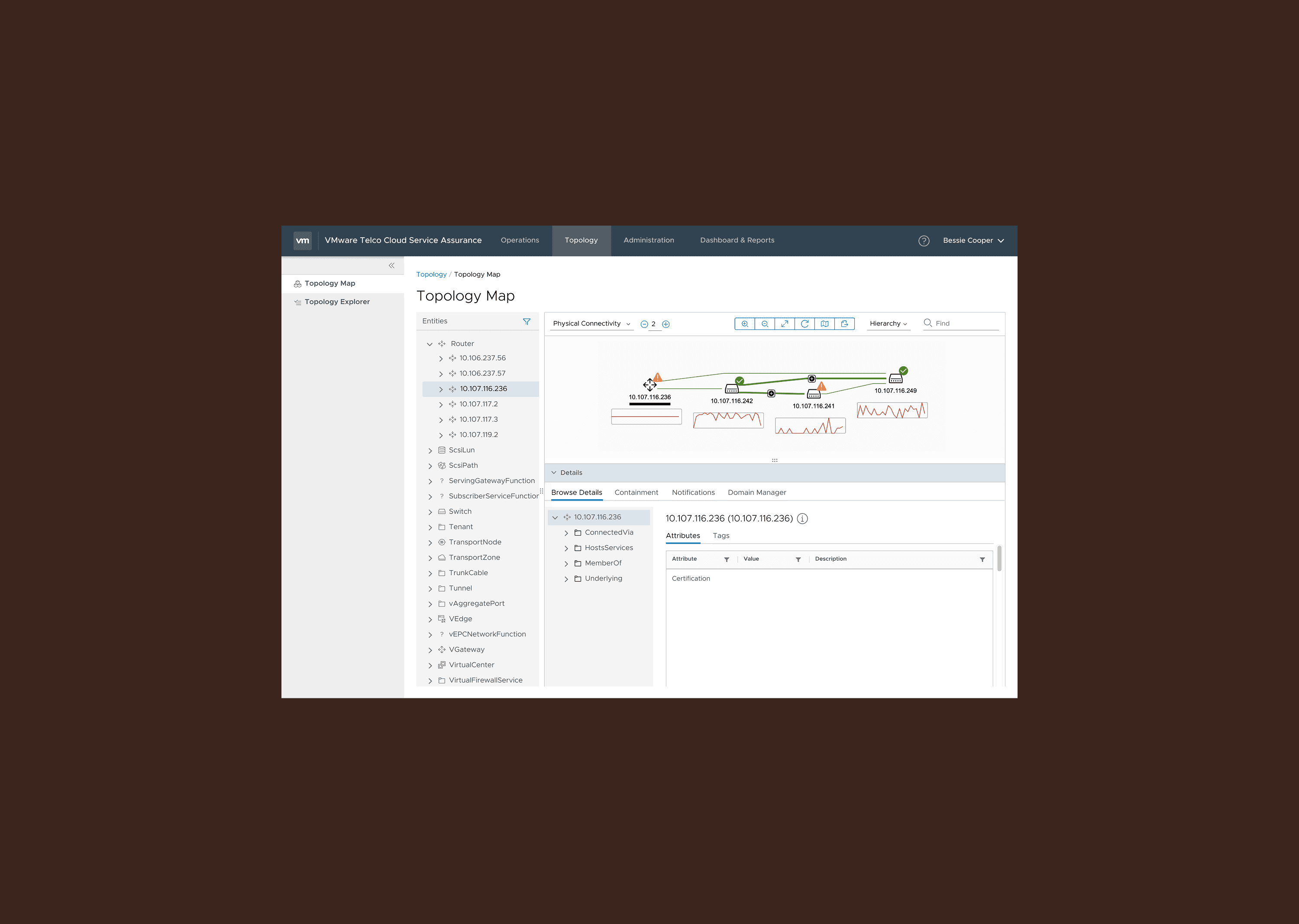Select Topology Explorer in sidebar
Image resolution: width=1299 pixels, height=924 pixels.
(337, 302)
